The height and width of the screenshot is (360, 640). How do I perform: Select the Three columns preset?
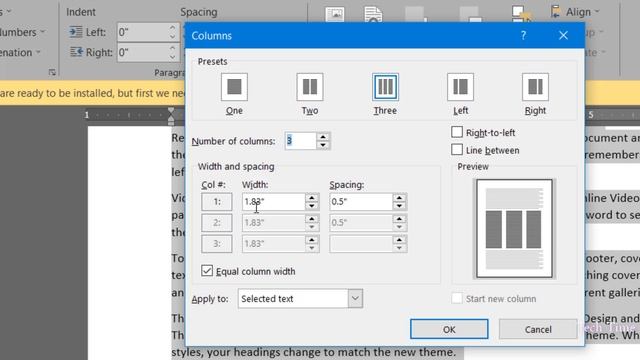coord(385,87)
